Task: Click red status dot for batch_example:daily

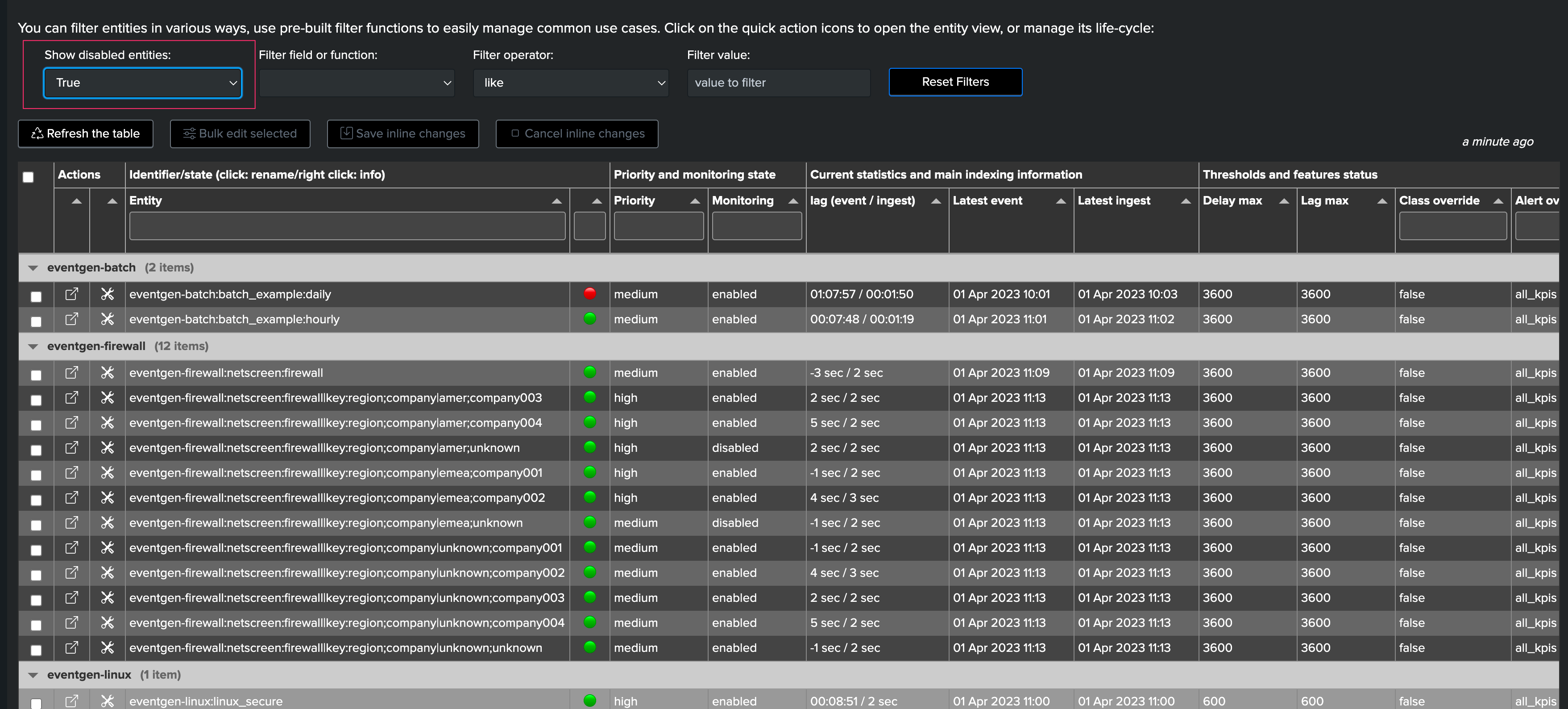Action: coord(589,294)
